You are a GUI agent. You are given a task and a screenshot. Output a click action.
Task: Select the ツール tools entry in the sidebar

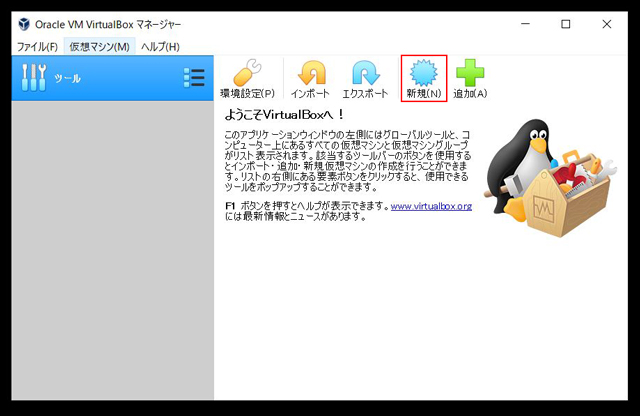click(x=112, y=78)
